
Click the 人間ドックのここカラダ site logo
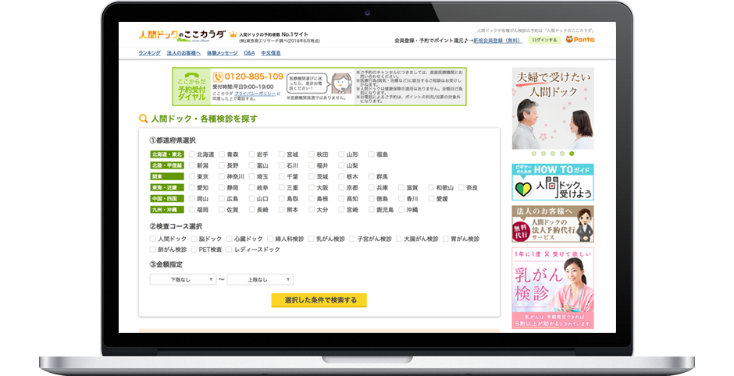click(182, 35)
